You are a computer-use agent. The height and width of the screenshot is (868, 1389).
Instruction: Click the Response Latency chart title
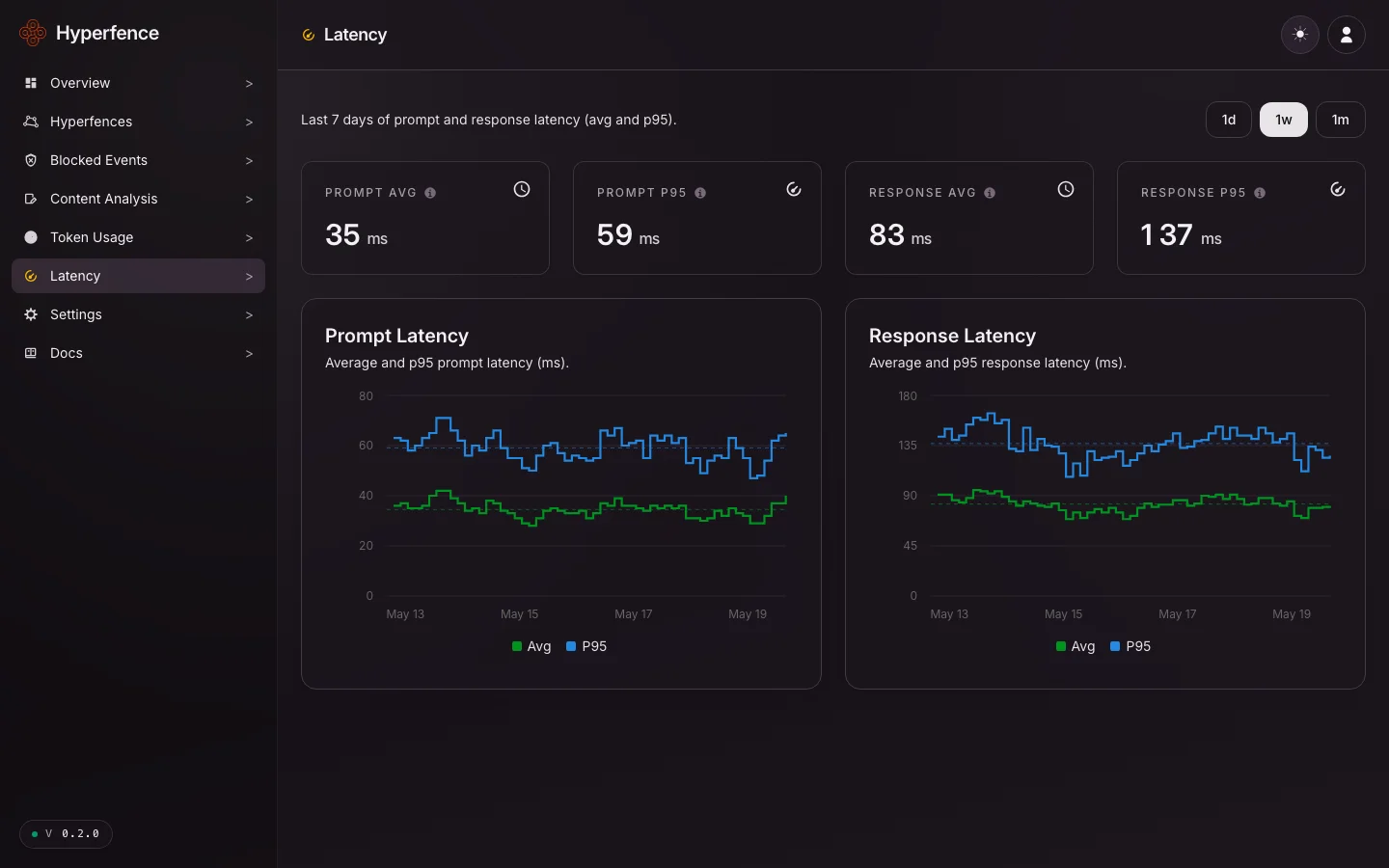(952, 336)
